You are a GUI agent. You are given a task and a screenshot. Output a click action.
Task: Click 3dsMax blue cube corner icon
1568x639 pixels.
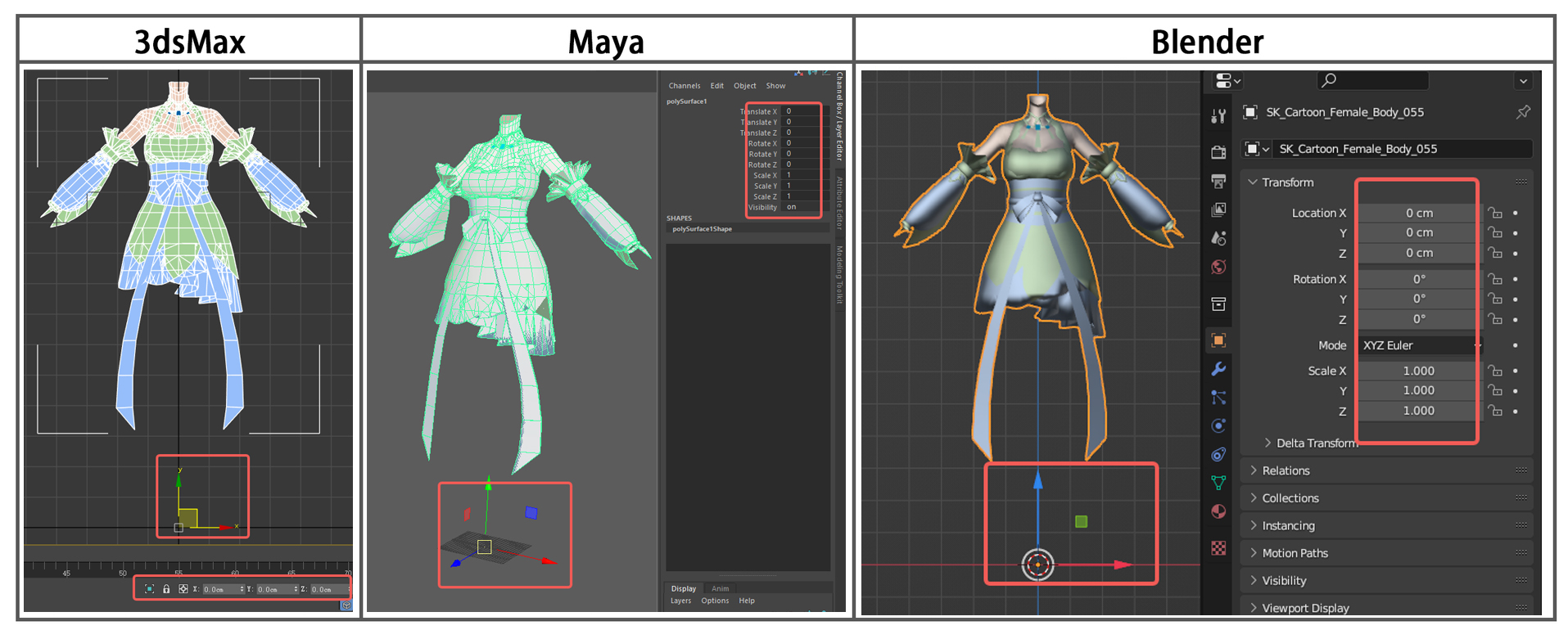346,605
